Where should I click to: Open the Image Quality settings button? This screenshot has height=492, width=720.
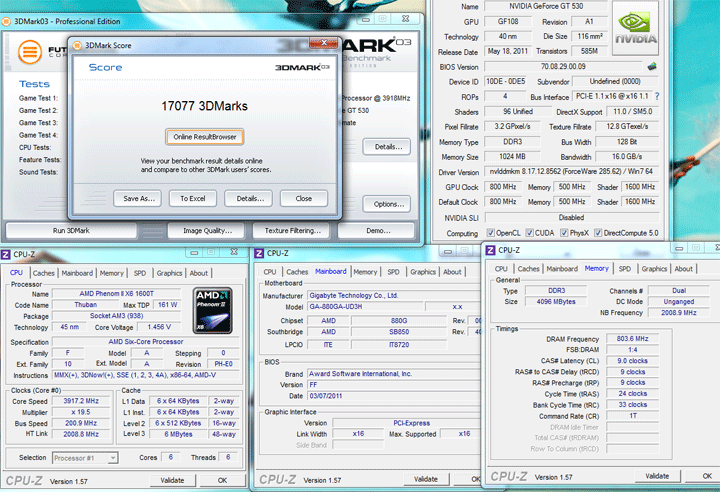tap(208, 231)
